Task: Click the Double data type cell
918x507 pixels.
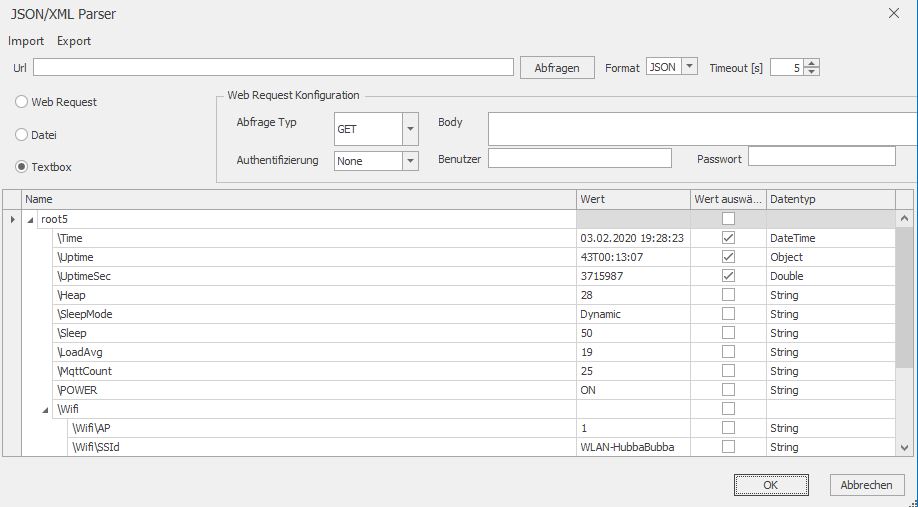Action: tap(831, 276)
